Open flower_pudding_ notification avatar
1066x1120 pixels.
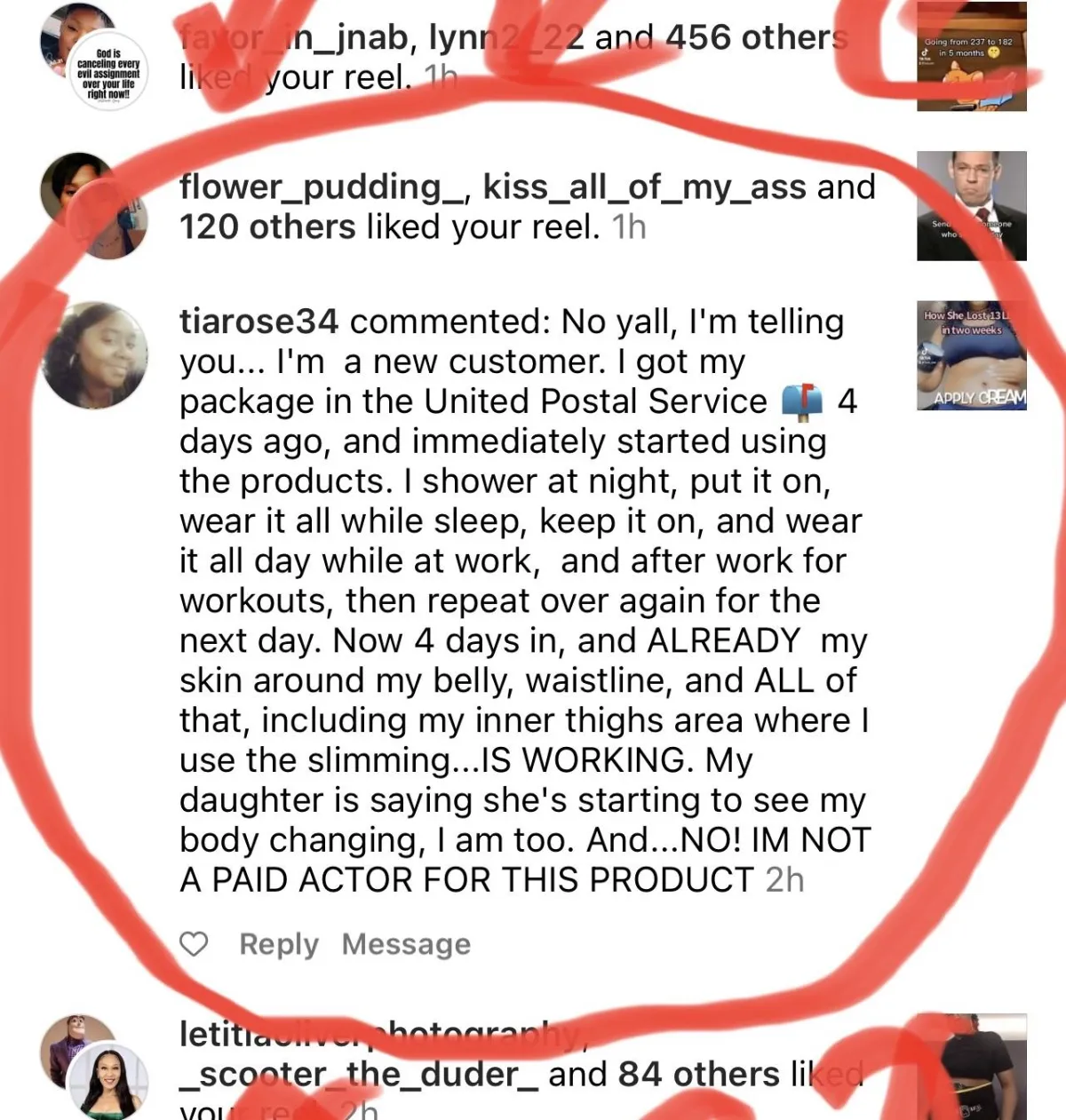94,205
